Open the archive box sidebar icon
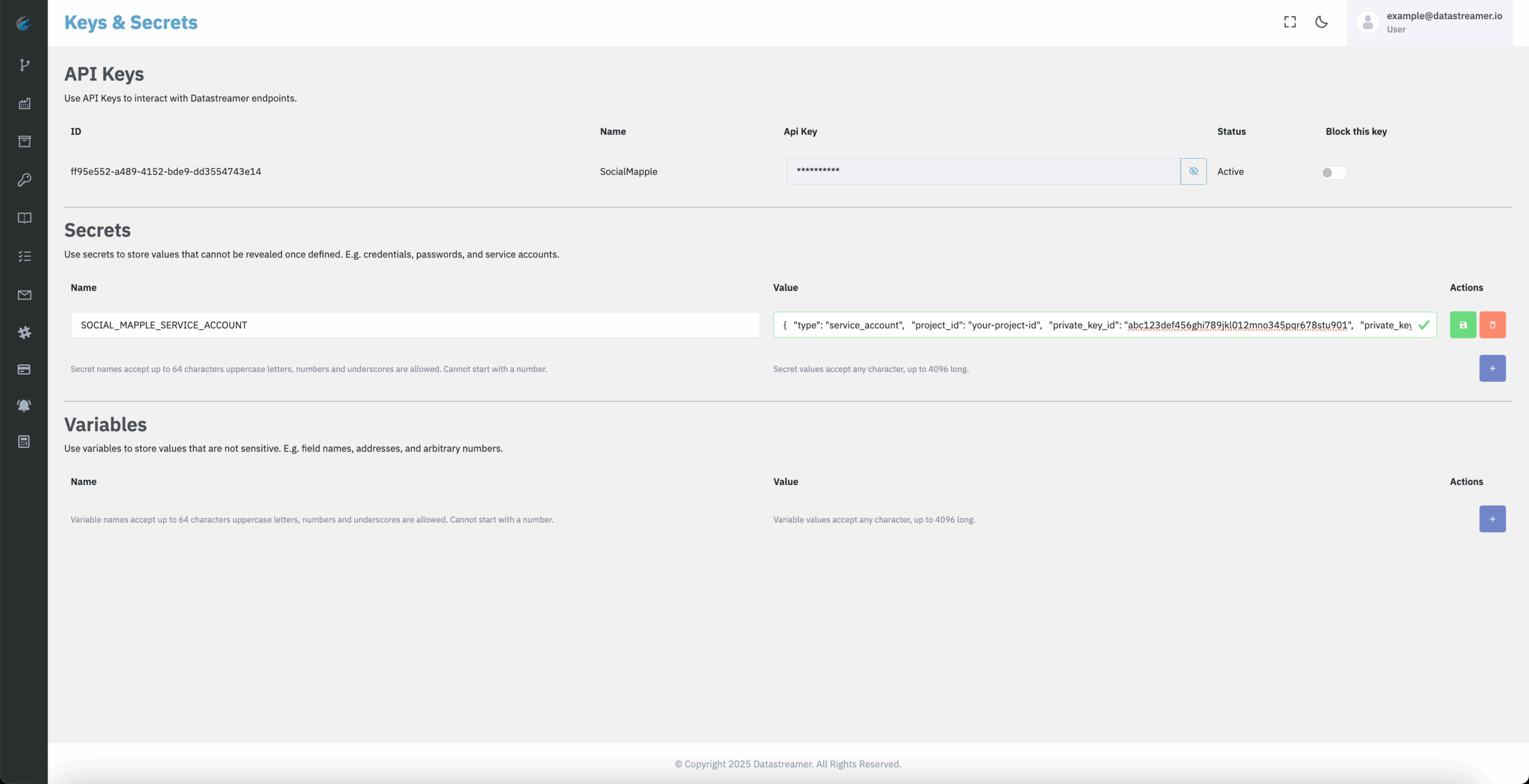 [x=24, y=142]
